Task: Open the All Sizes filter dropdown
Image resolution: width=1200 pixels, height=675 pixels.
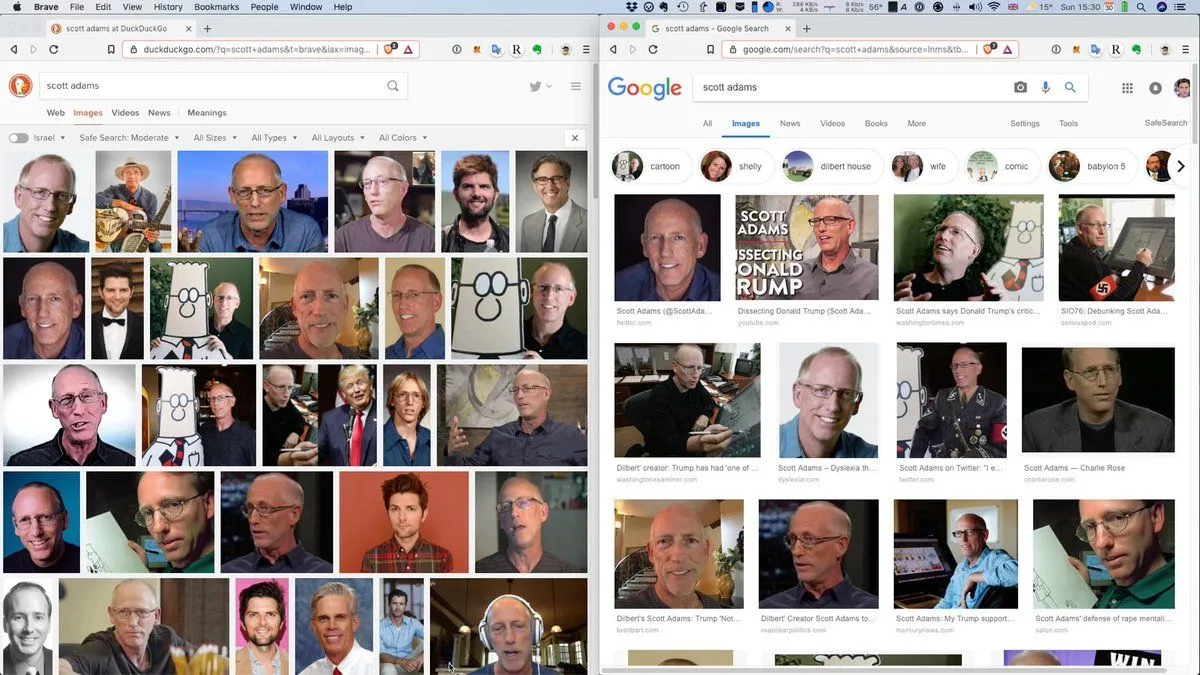Action: (x=215, y=138)
